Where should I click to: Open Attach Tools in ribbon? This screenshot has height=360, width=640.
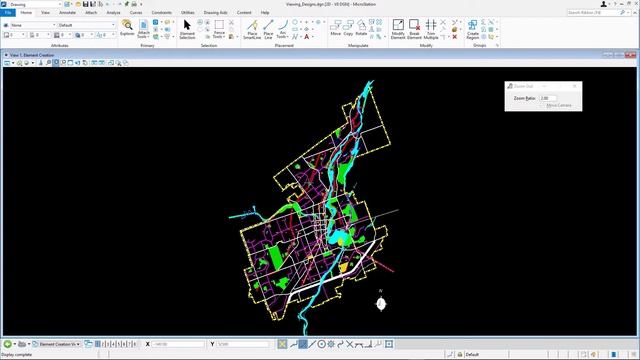pos(143,29)
